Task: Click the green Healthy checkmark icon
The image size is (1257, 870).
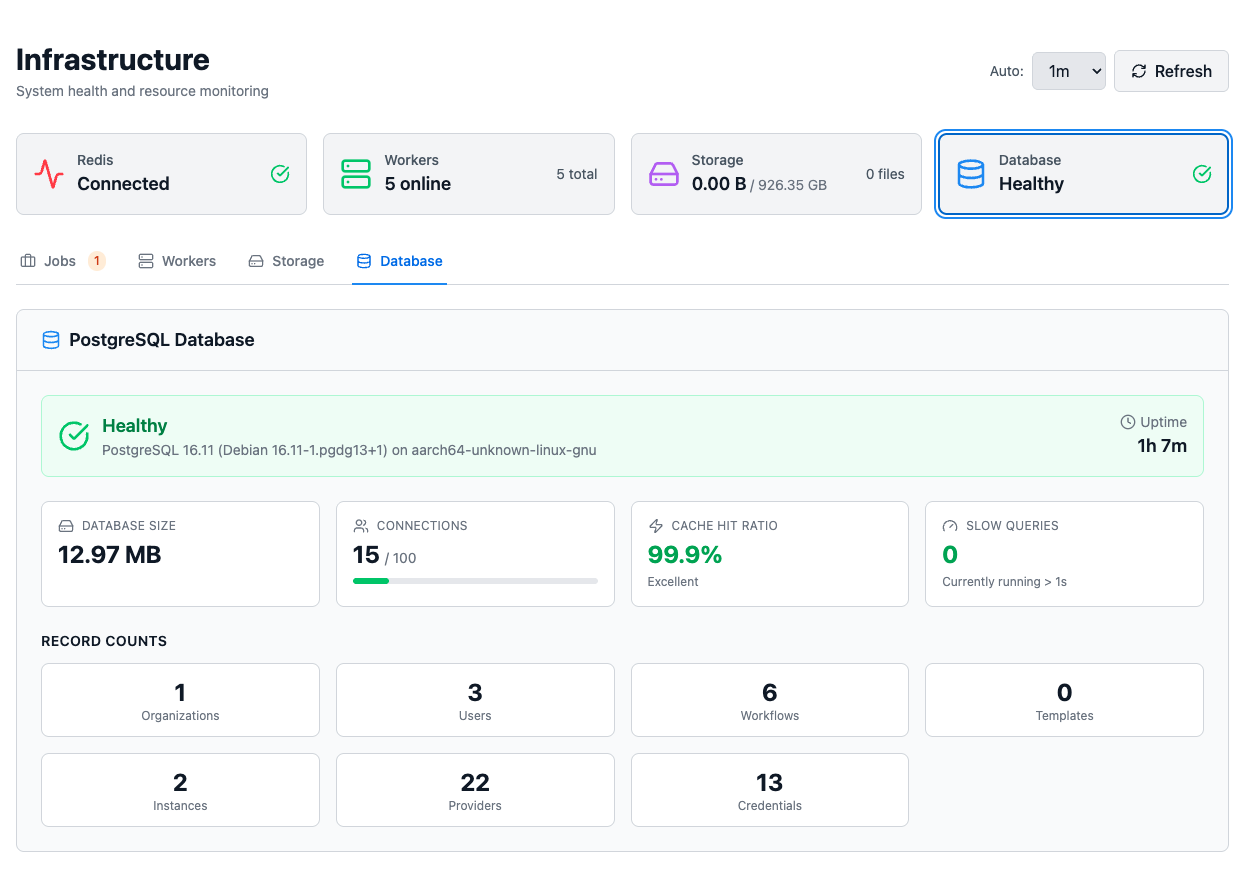Action: (x=73, y=435)
